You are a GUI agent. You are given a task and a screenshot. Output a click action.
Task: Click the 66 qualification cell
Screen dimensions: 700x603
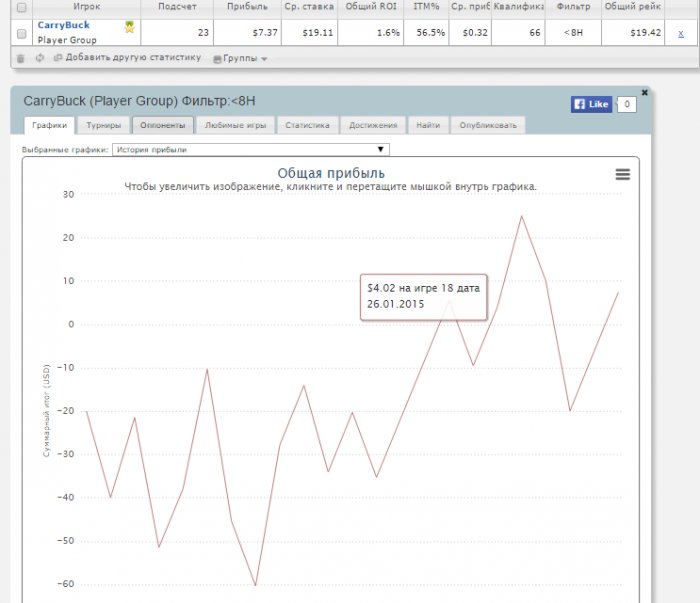click(x=518, y=33)
